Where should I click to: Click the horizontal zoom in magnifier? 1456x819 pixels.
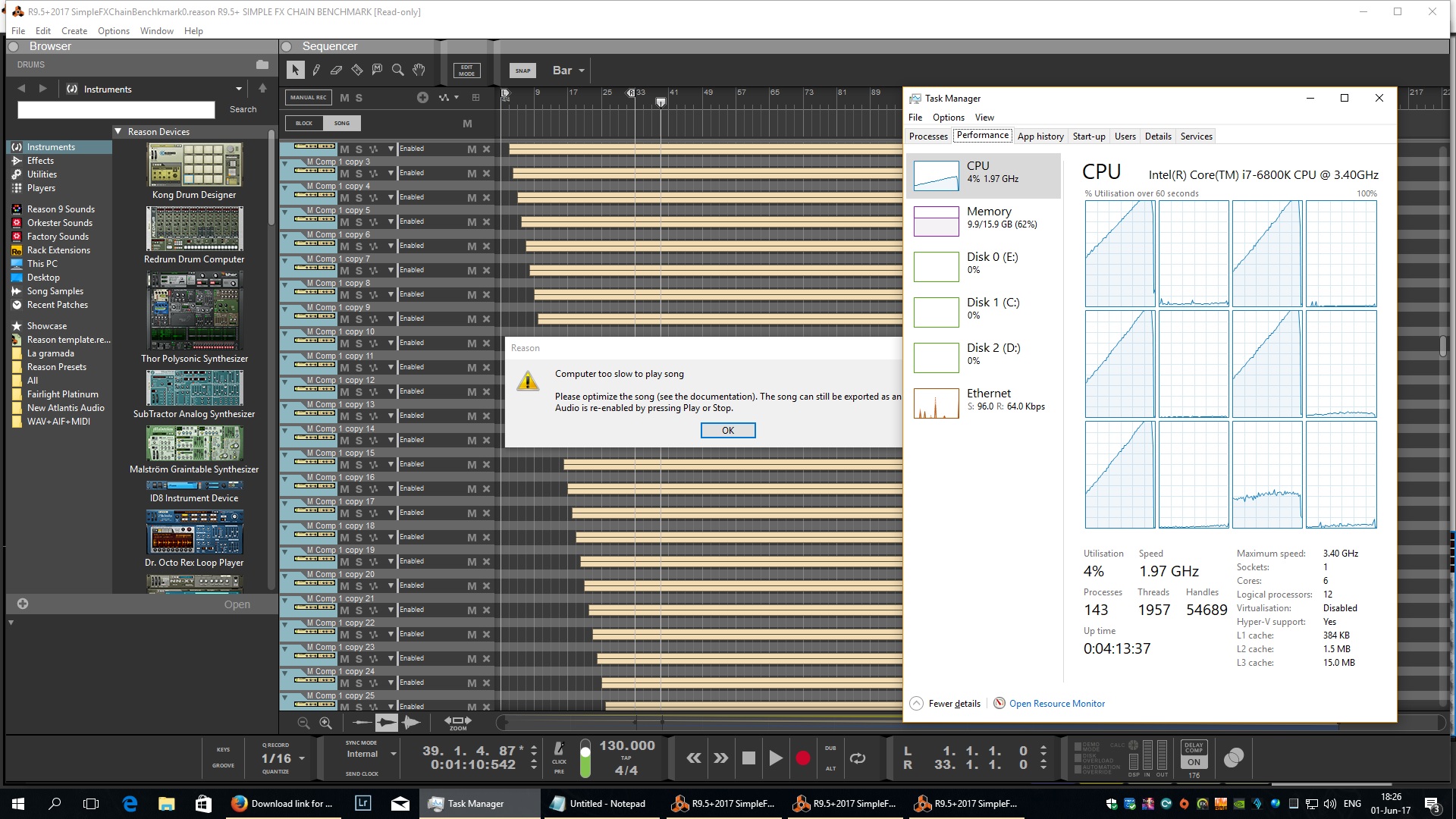[325, 723]
